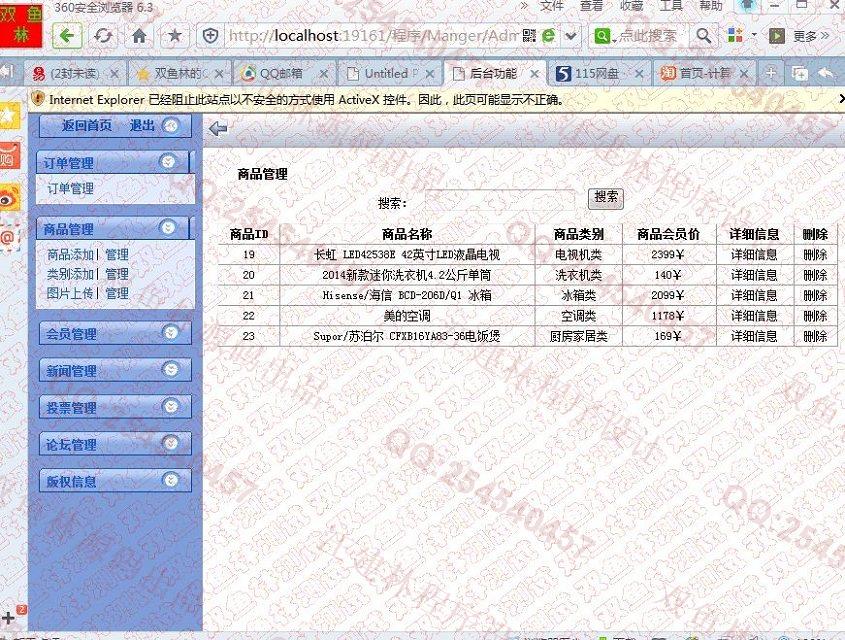The image size is (845, 640).
Task: Collapse the 商品管理 sidebar panel chevron
Action: (168, 227)
